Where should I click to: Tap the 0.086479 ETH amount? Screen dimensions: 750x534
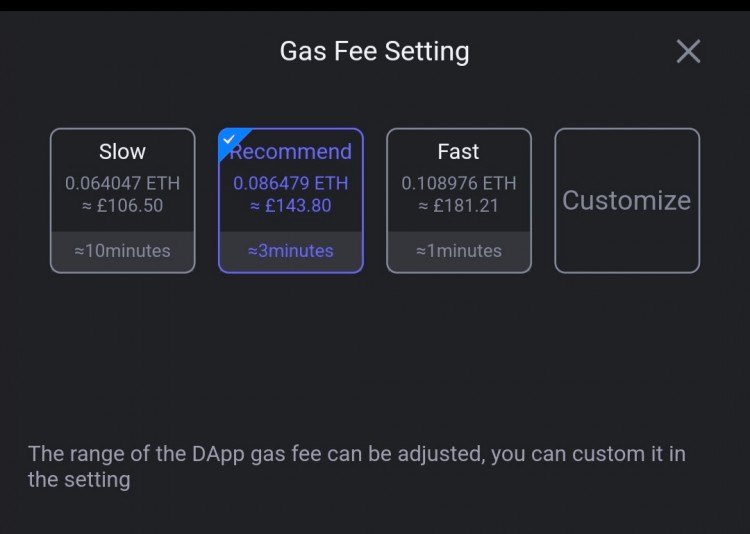[291, 183]
